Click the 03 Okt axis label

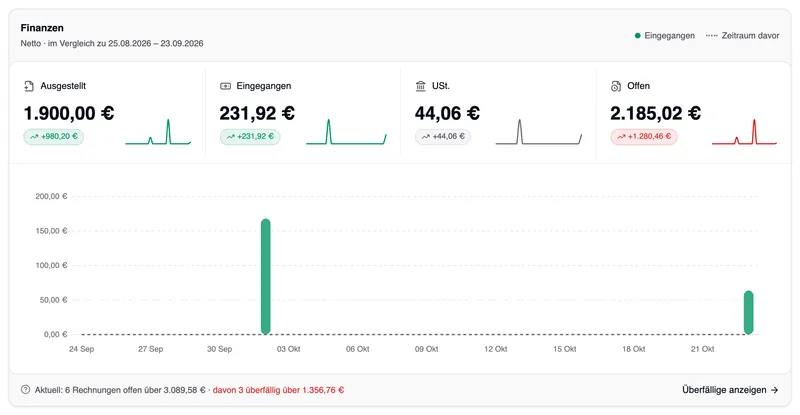click(x=288, y=349)
